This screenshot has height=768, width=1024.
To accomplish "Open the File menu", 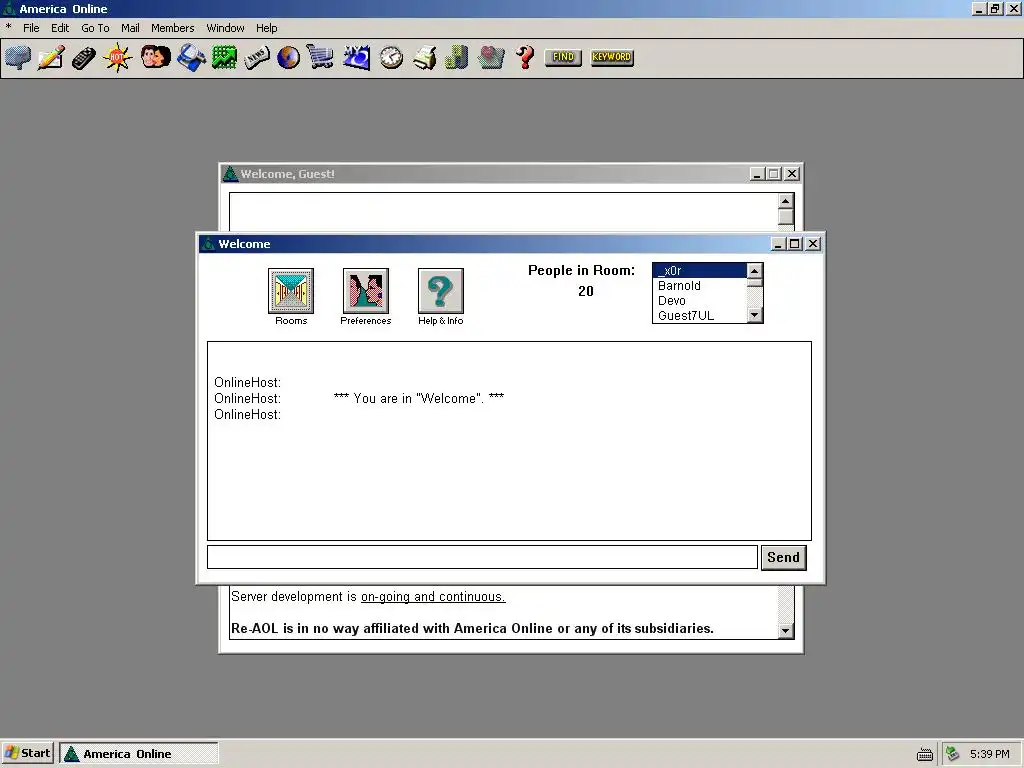I will [31, 28].
